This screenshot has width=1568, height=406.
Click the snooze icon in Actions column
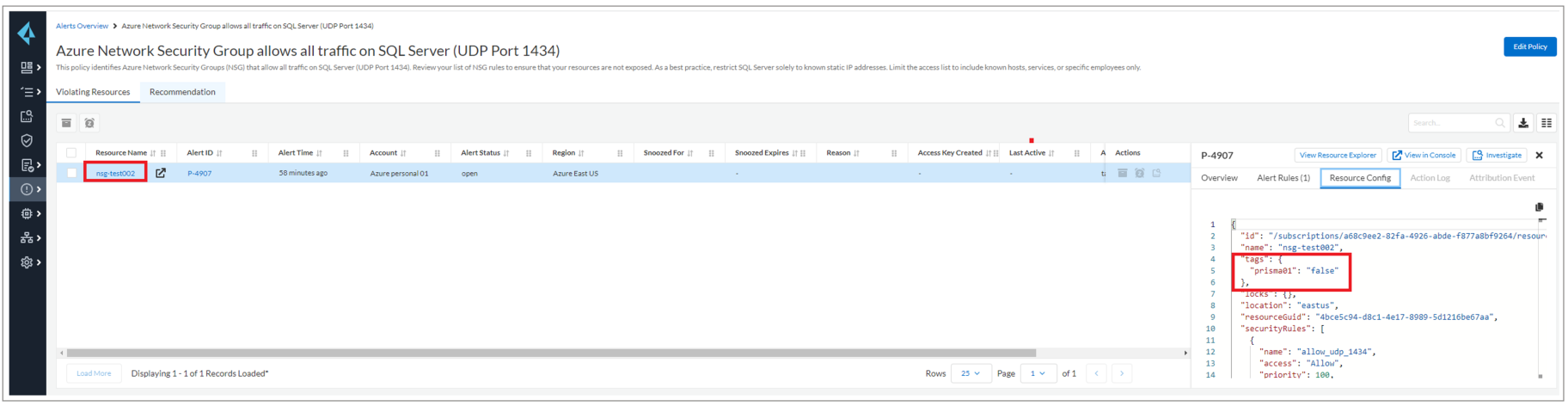(x=1139, y=173)
